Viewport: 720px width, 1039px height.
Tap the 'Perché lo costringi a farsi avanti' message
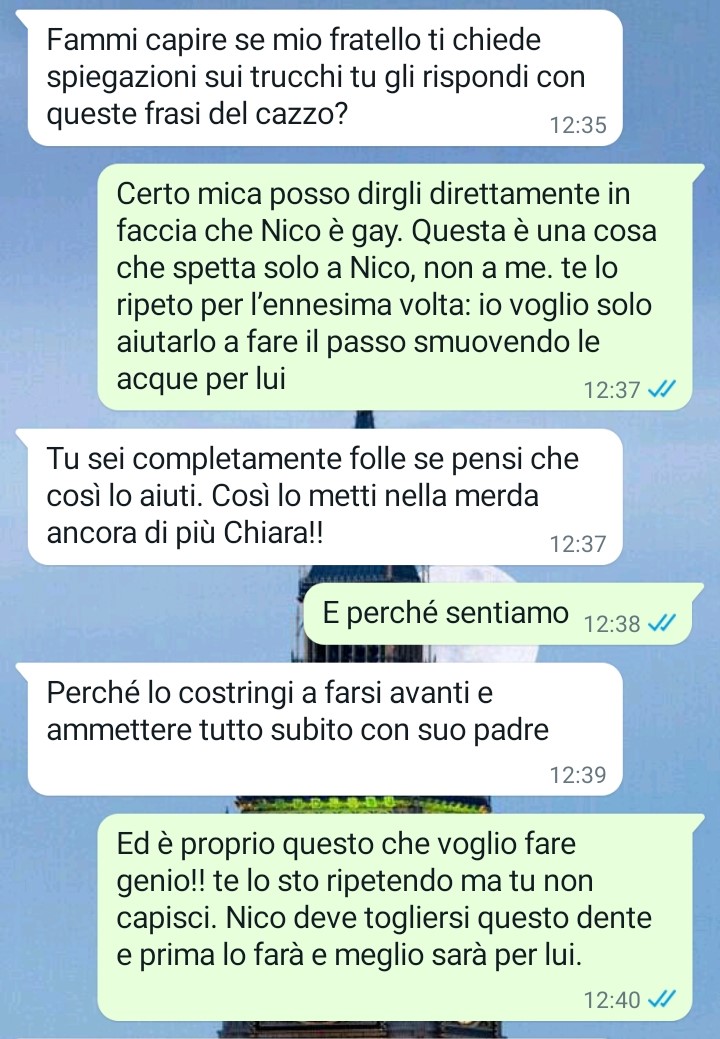click(325, 729)
